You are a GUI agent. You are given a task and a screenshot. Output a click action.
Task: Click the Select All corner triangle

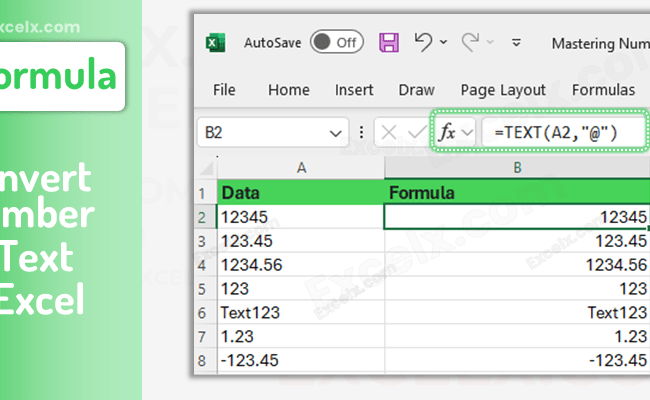pos(206,168)
